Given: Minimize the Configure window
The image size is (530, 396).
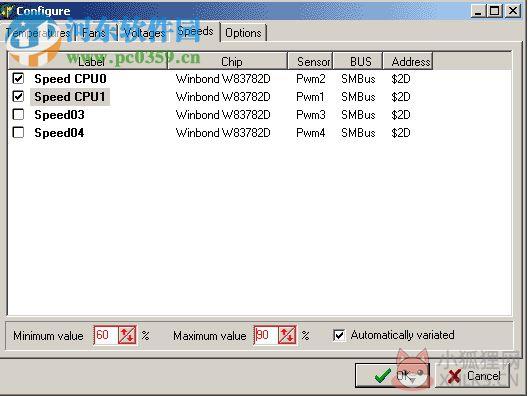Looking at the screenshot, I should 478,11.
